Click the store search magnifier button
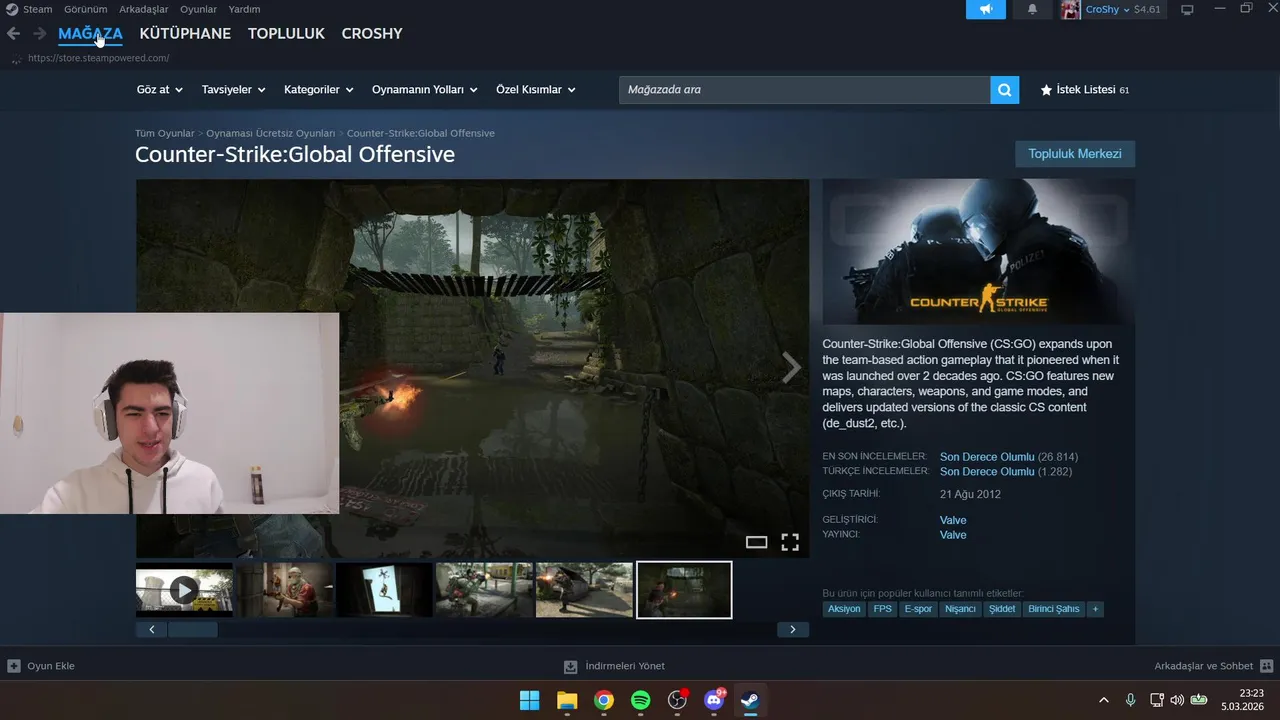Image resolution: width=1280 pixels, height=720 pixels. (x=1004, y=90)
